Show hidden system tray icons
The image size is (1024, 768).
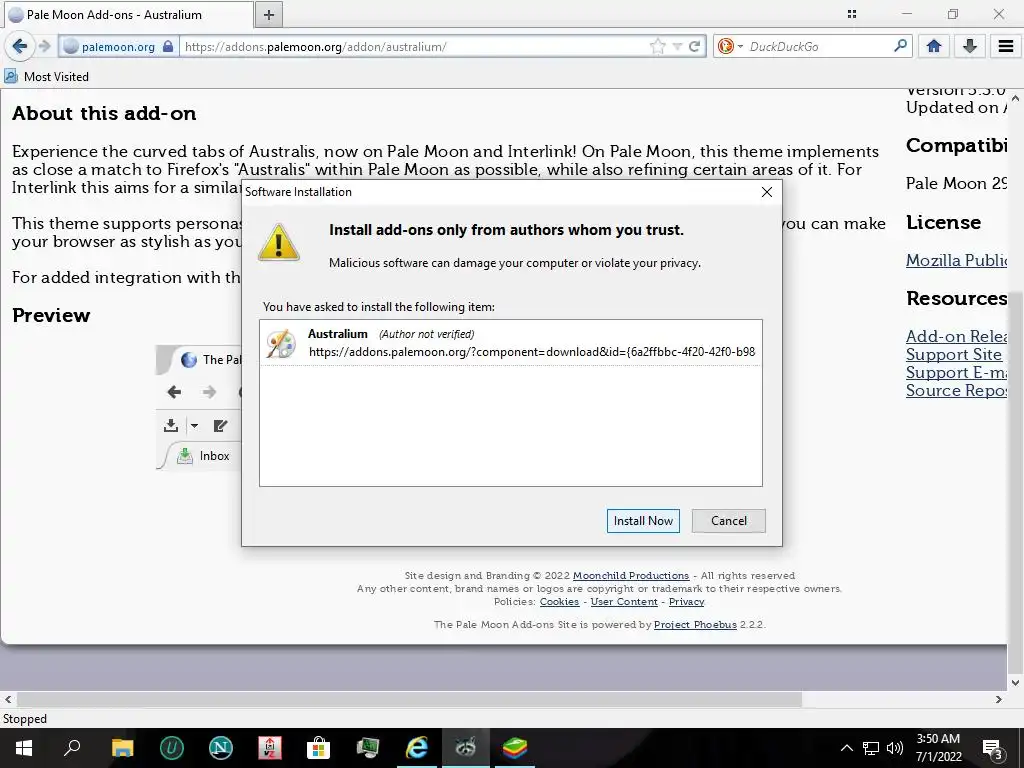846,748
